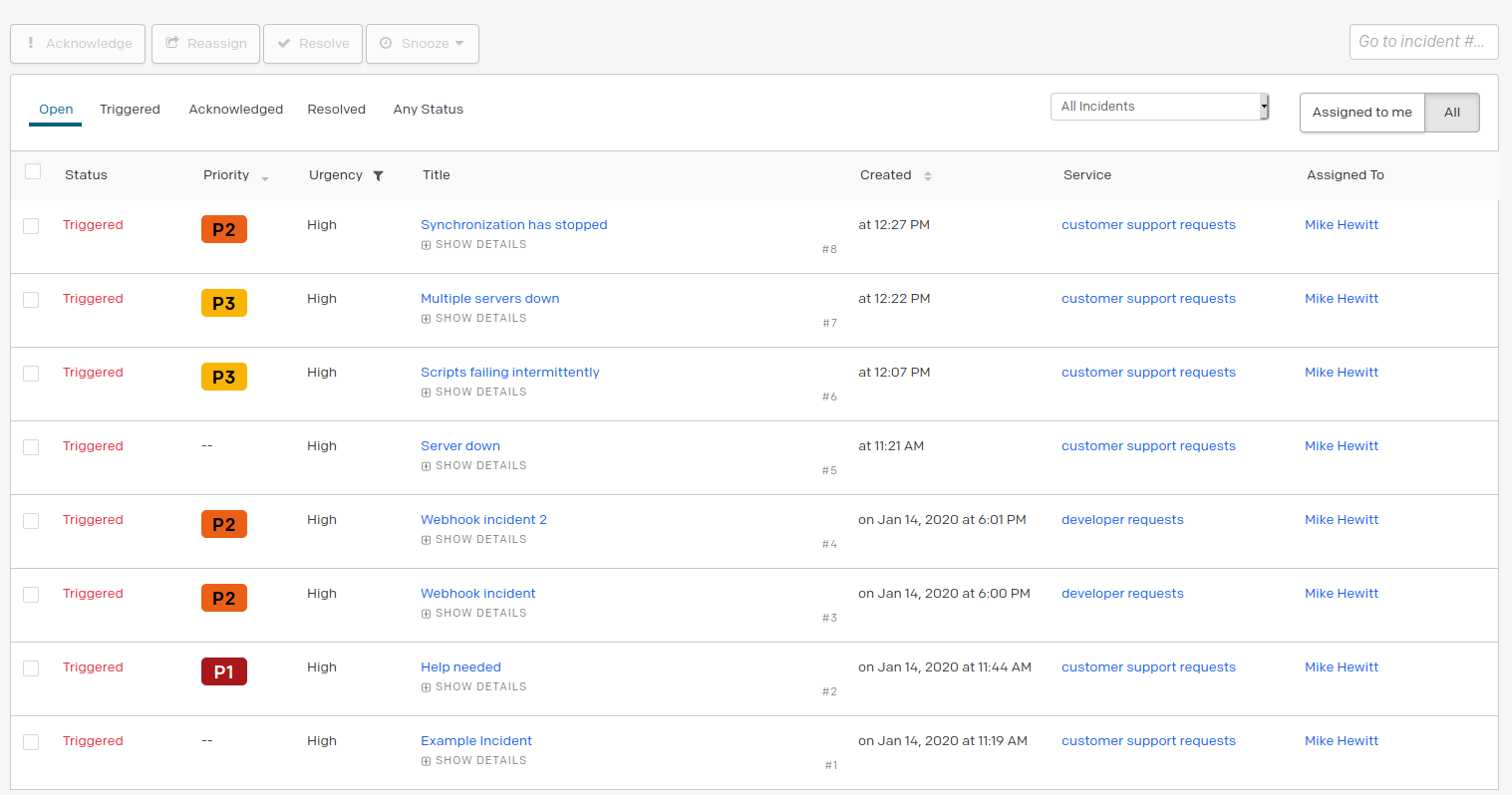Check the box for Synchronization has stopped
This screenshot has width=1512, height=795.
point(30,226)
